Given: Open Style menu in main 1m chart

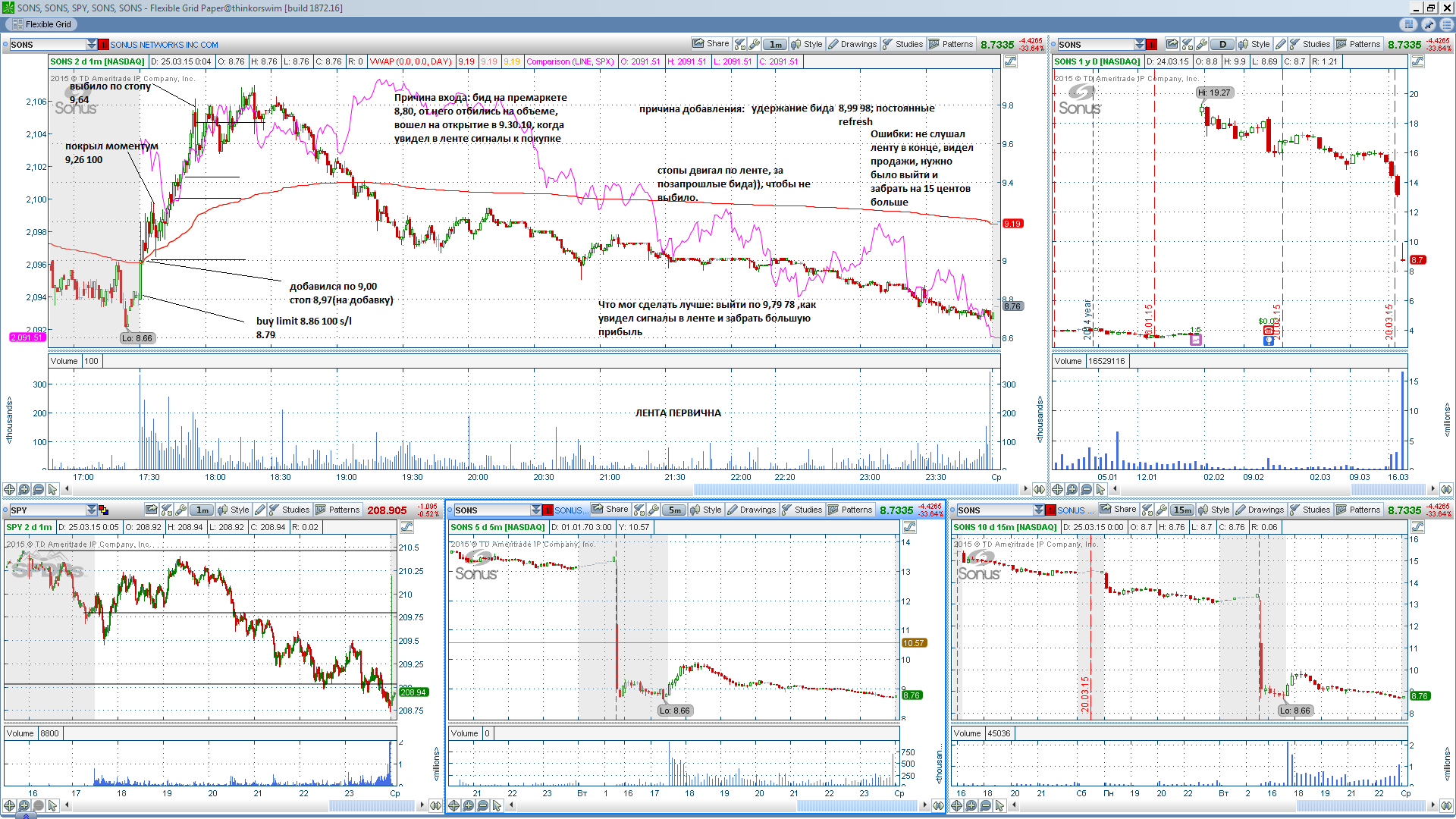Looking at the screenshot, I should pyautogui.click(x=807, y=44).
